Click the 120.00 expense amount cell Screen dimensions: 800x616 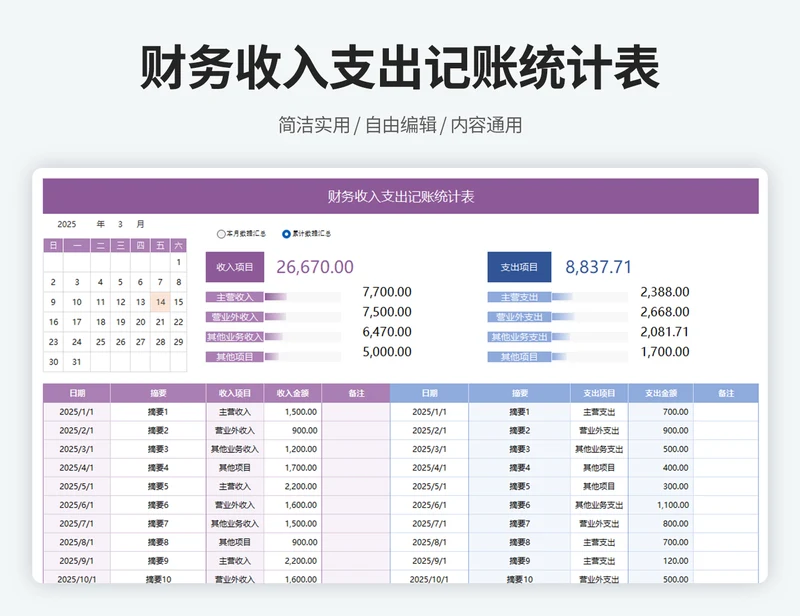coord(661,561)
